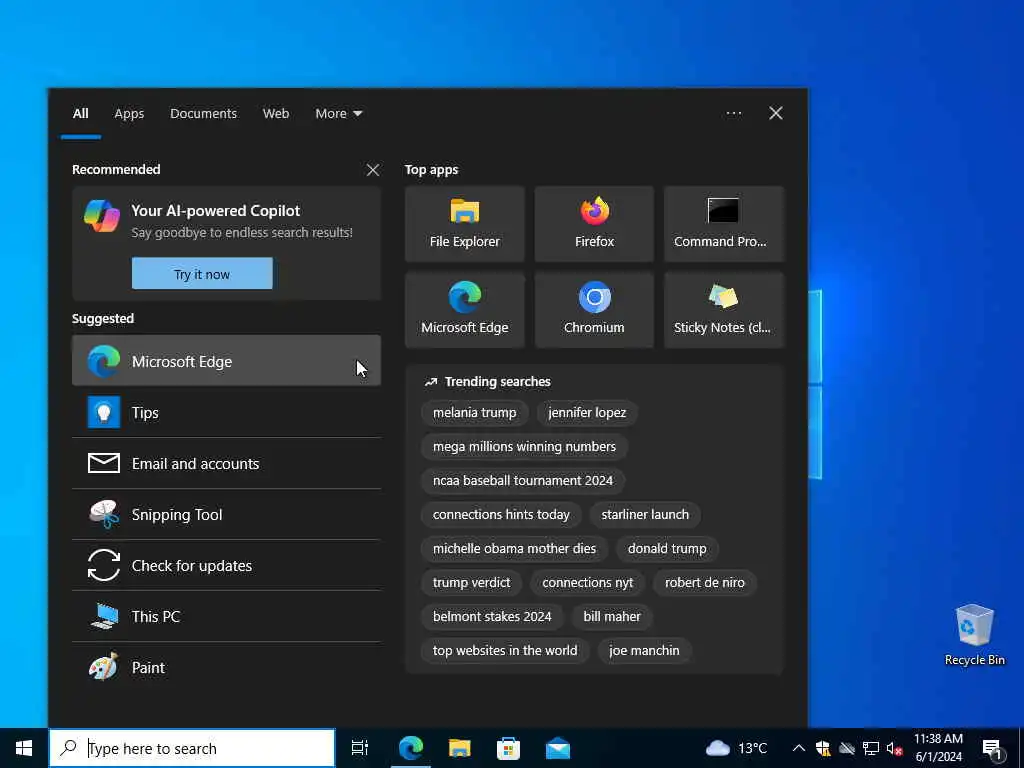This screenshot has height=768, width=1024.
Task: Switch to the Documents tab
Action: click(x=203, y=113)
